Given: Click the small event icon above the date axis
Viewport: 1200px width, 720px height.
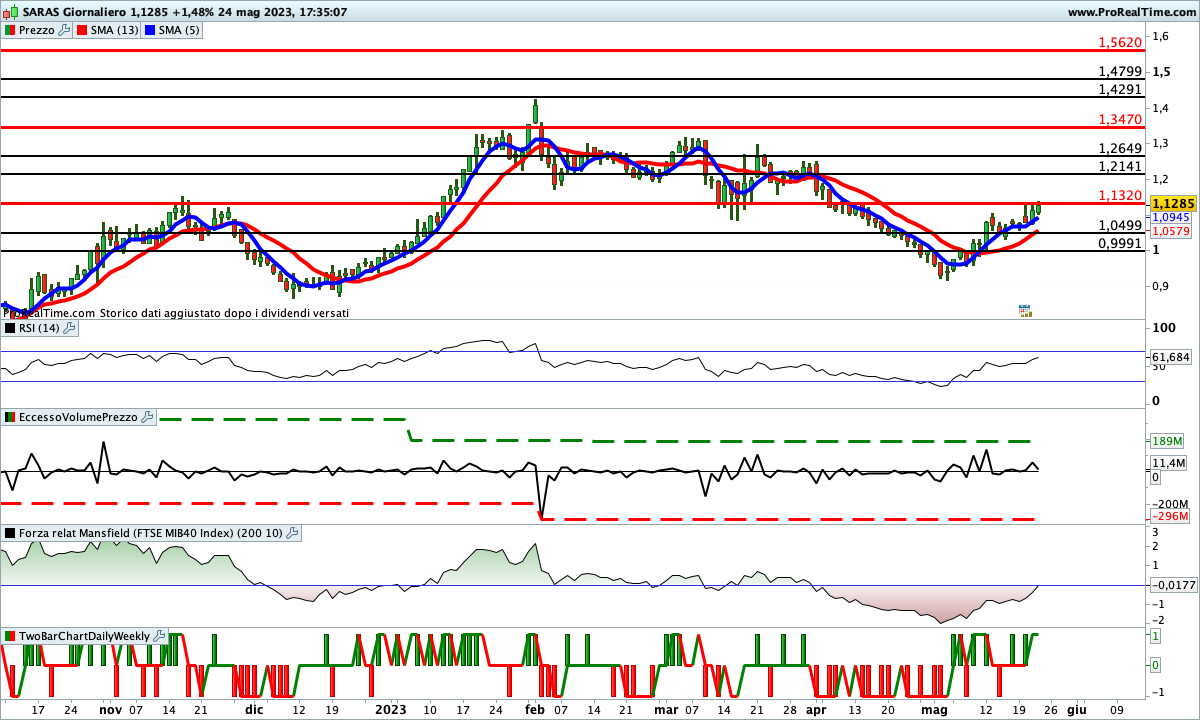Looking at the screenshot, I should [x=1024, y=311].
